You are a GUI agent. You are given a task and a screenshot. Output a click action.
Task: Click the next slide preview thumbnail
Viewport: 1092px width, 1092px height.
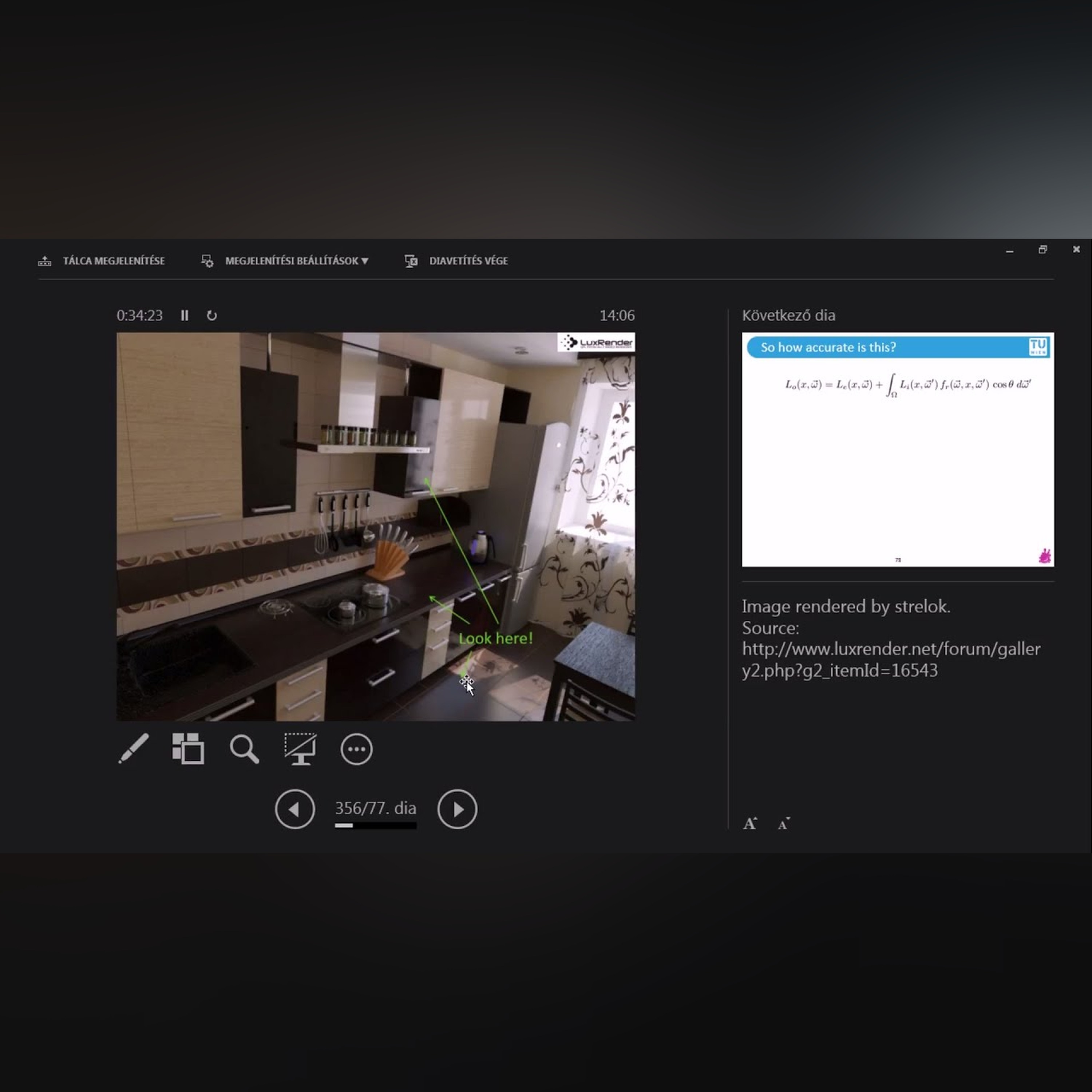(x=898, y=449)
